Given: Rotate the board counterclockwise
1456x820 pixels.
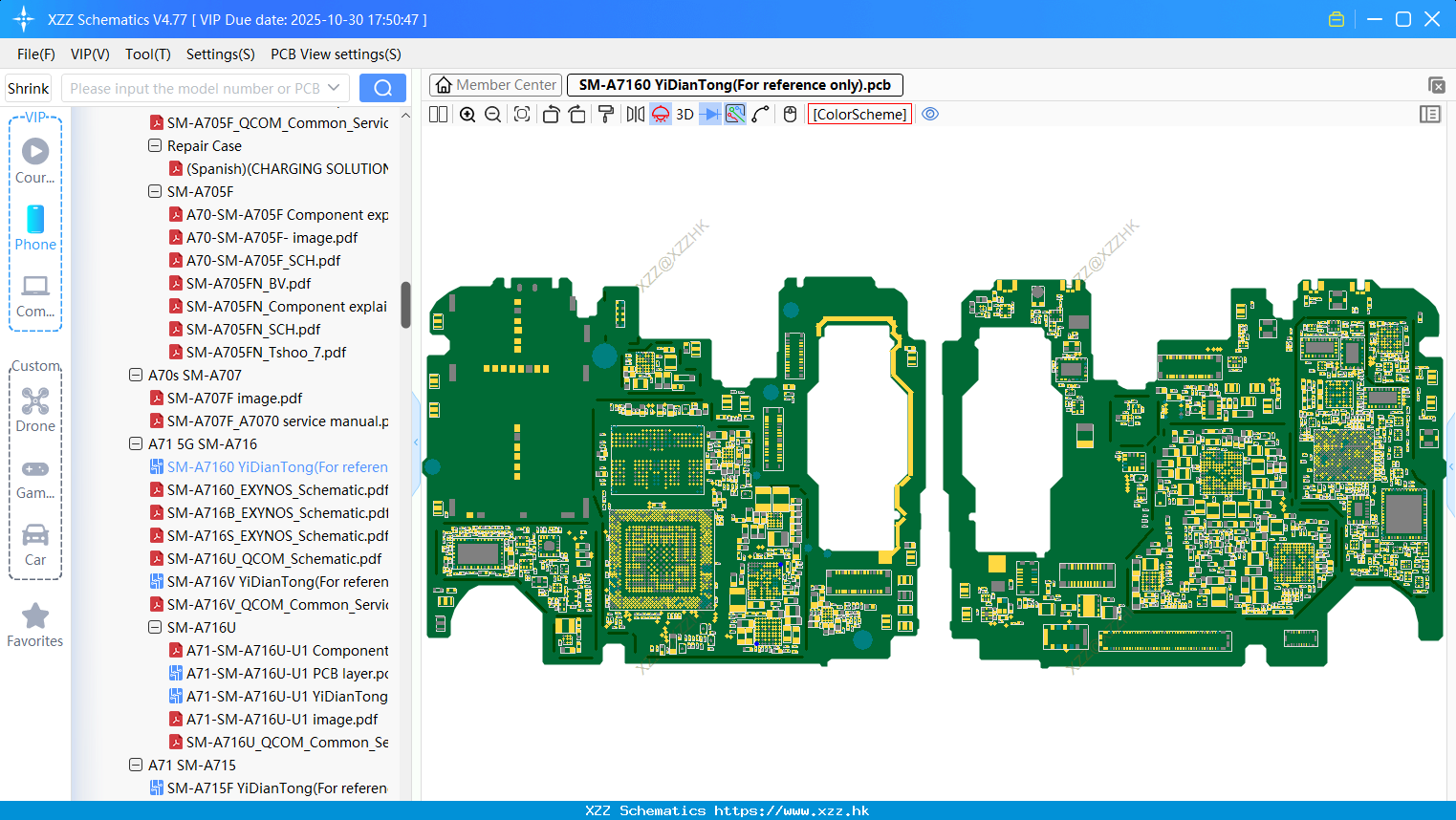Looking at the screenshot, I should click(551, 115).
